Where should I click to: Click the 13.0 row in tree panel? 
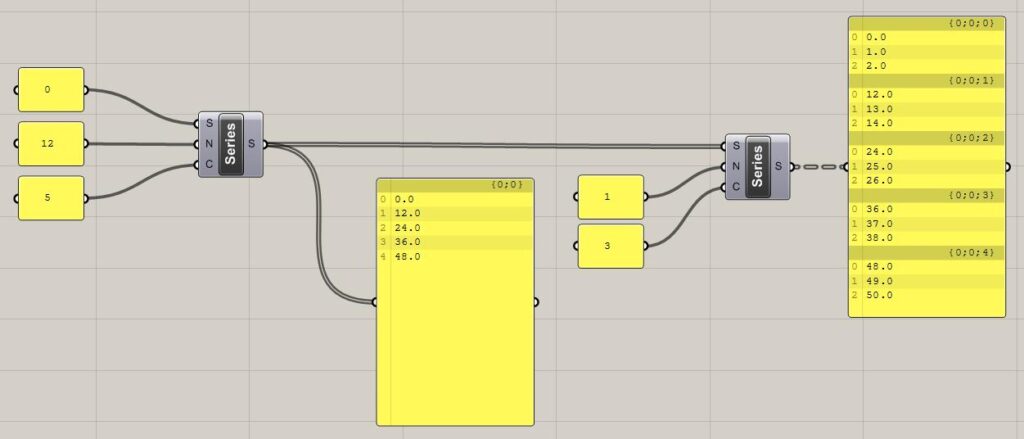927,109
